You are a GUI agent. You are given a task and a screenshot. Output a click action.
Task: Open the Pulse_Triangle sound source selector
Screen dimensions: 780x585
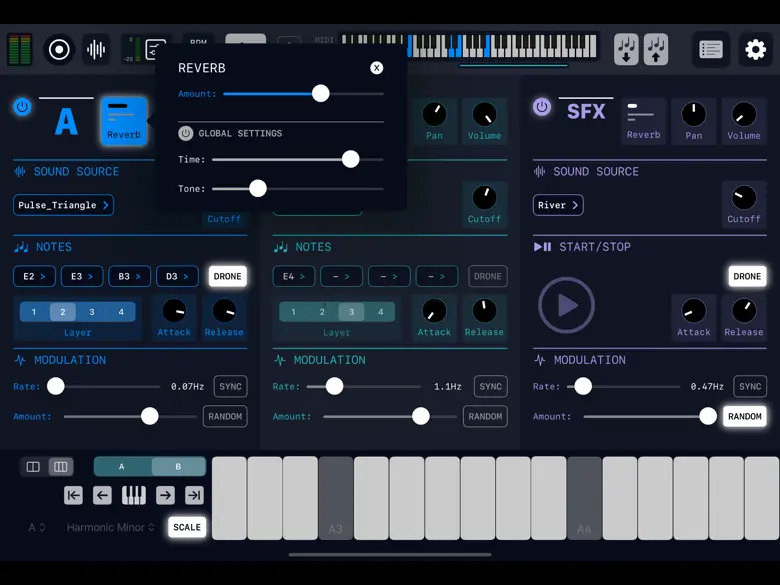63,205
